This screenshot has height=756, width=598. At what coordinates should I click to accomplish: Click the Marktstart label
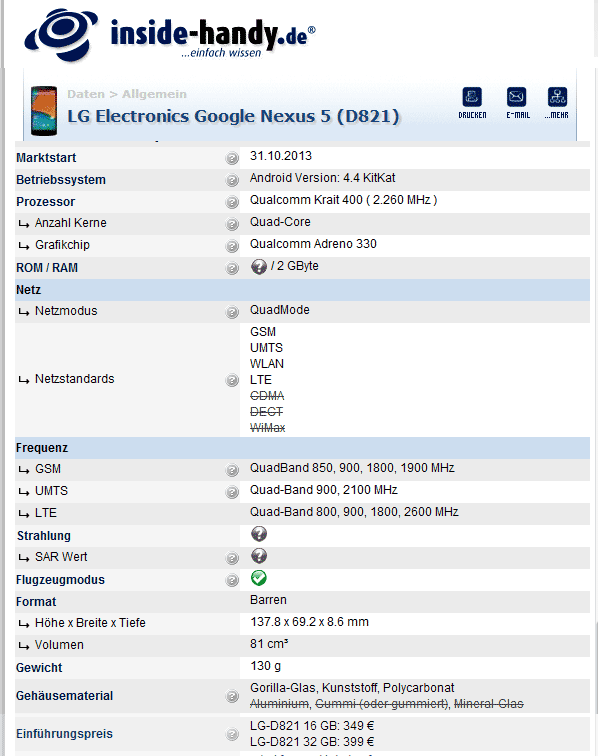(46, 158)
